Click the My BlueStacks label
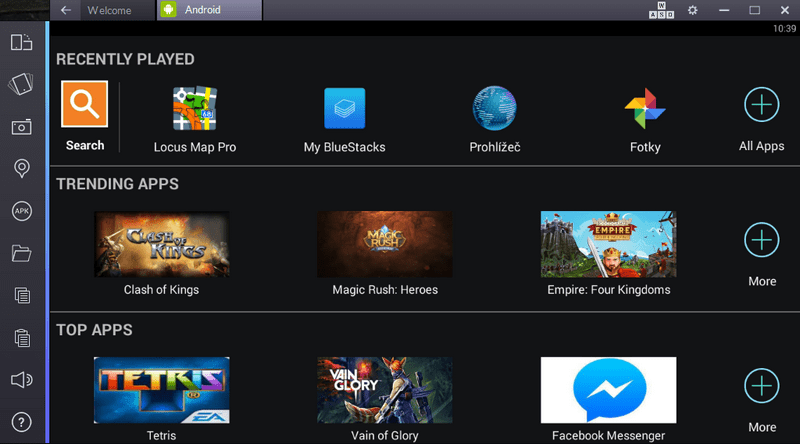 pos(344,147)
